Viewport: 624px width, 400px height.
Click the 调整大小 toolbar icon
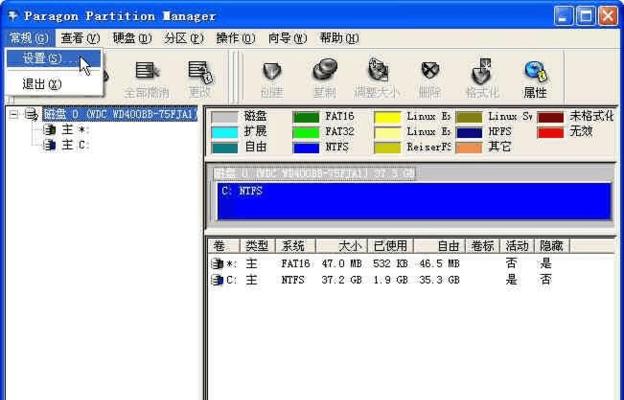pos(377,80)
